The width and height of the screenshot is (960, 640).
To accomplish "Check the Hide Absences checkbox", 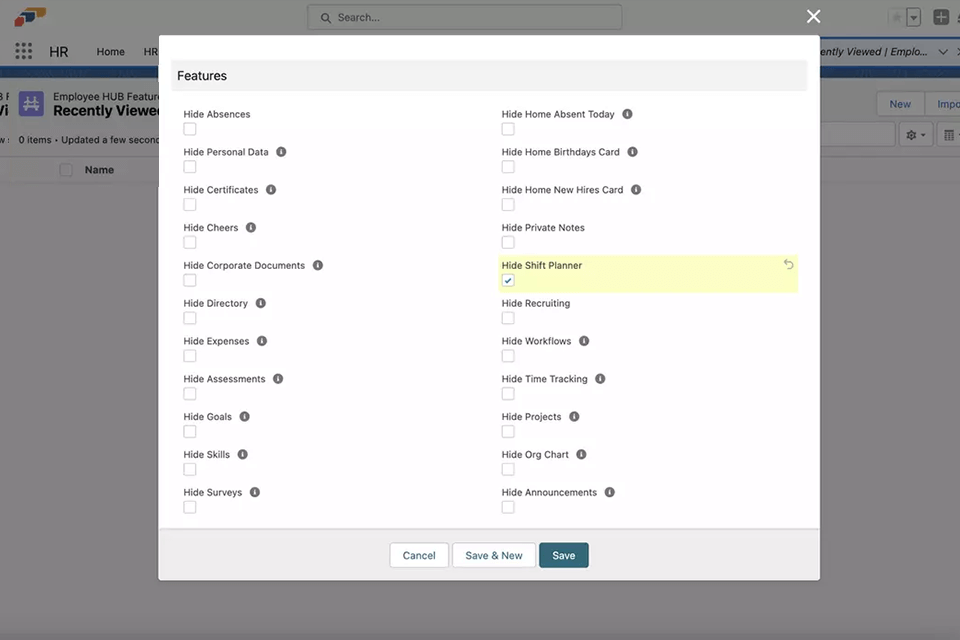I will click(x=190, y=129).
